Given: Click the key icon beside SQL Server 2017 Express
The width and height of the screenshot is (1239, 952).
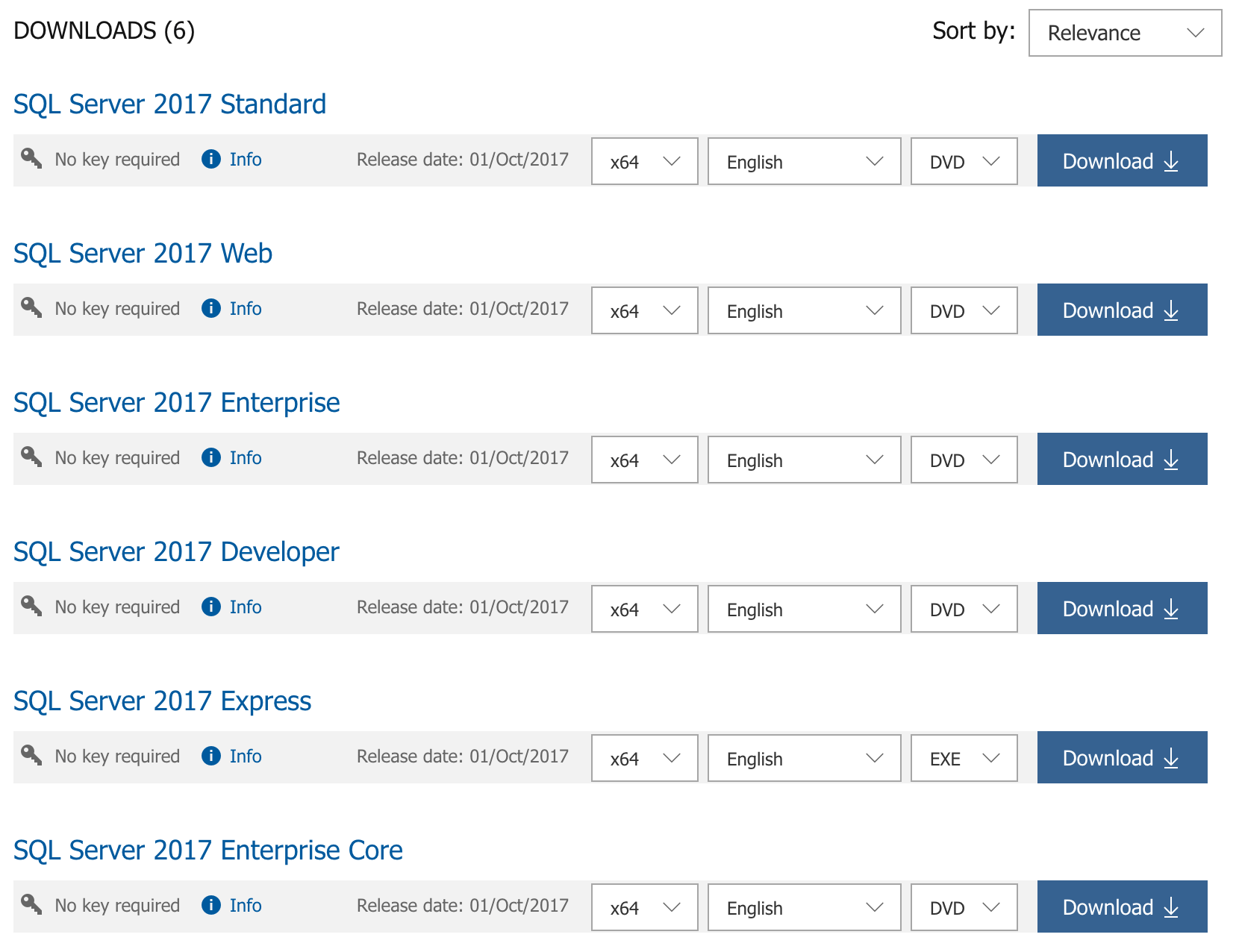Looking at the screenshot, I should tap(31, 756).
